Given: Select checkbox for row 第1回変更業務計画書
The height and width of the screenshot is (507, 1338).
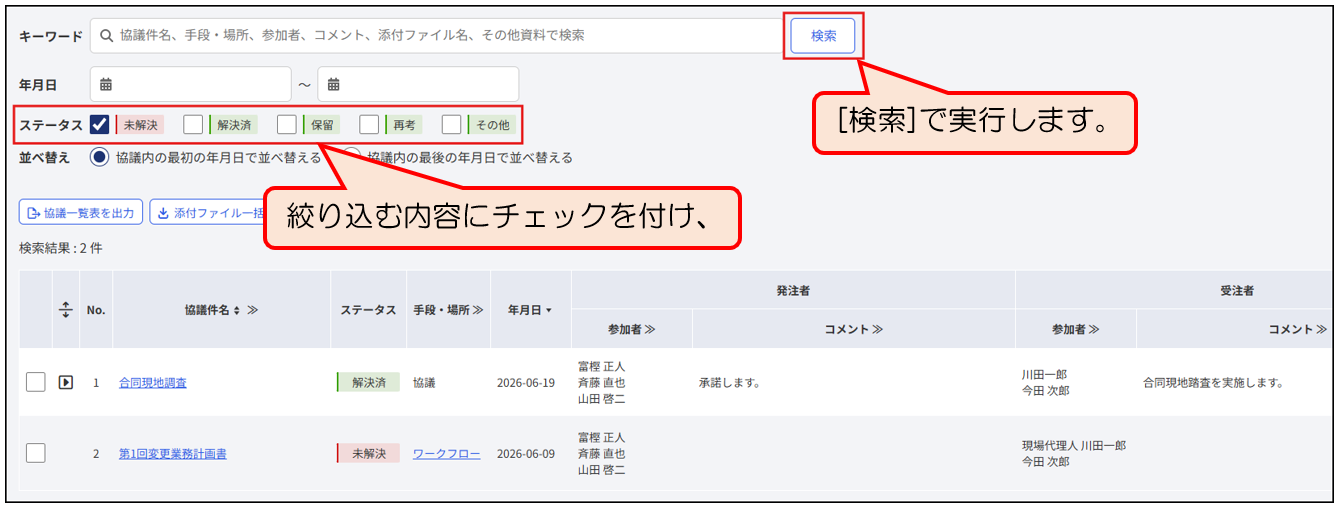Looking at the screenshot, I should click(36, 453).
